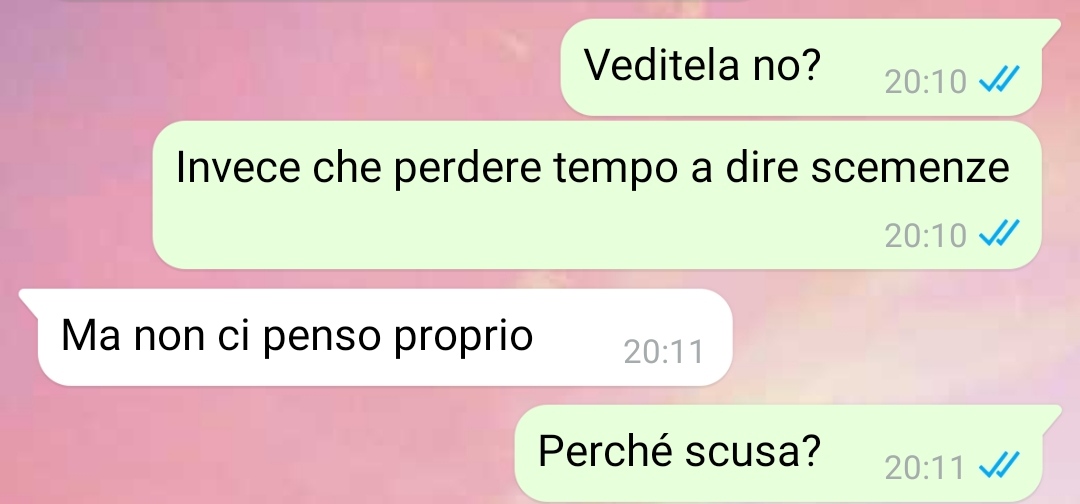Select the 20:10 timestamp in the 'scemenze' bubble

(x=926, y=236)
